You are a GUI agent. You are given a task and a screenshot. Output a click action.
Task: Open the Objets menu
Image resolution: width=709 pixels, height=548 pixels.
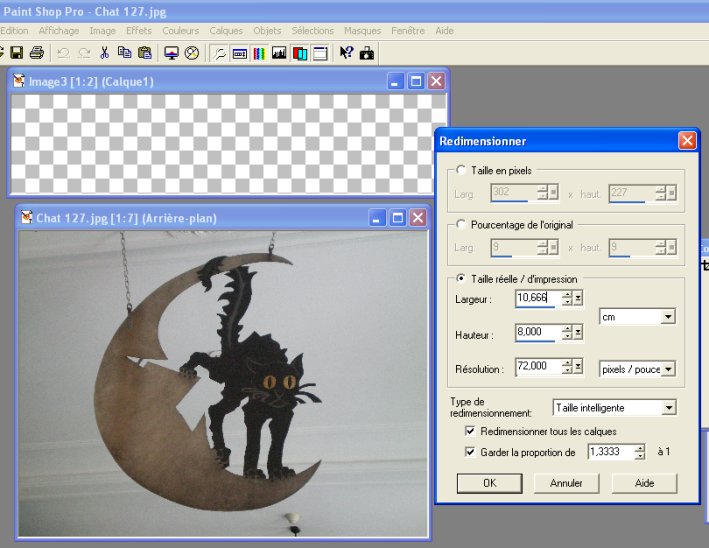[267, 31]
